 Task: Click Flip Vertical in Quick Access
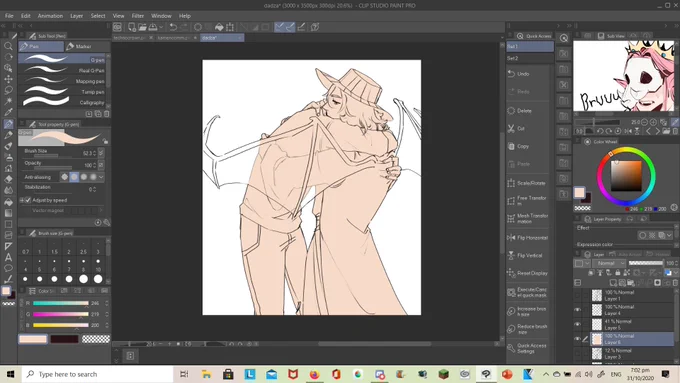(528, 255)
